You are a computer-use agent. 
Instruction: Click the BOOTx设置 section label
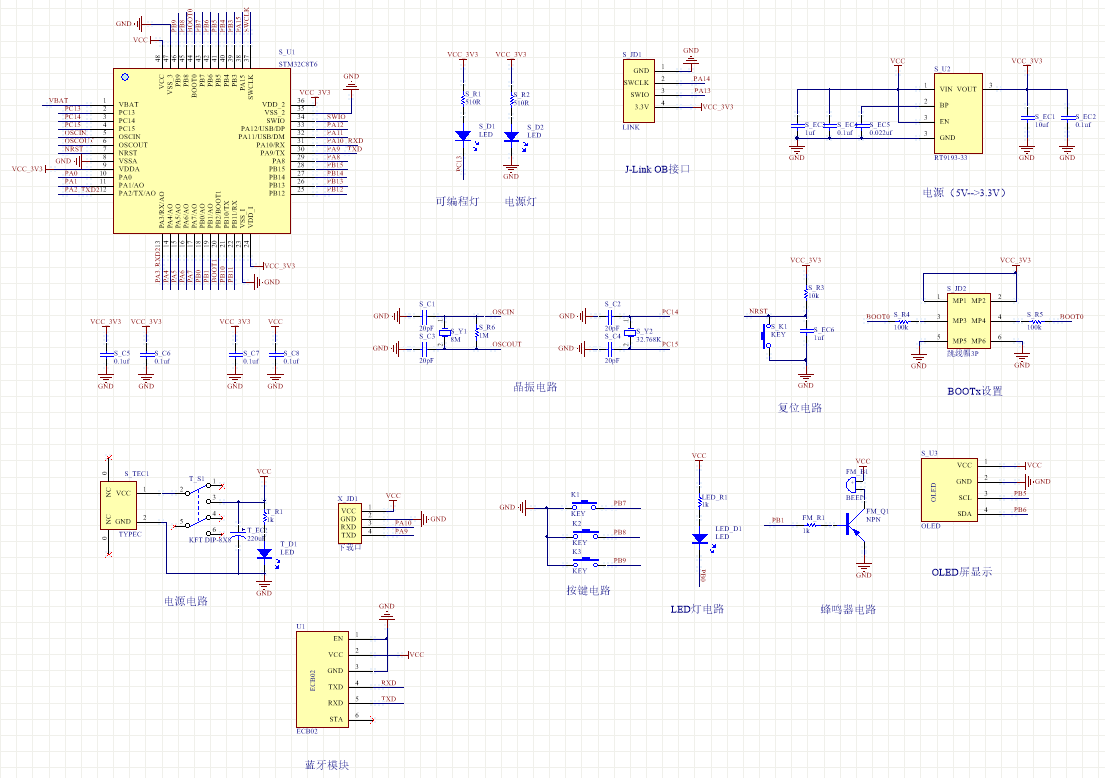tap(974, 391)
